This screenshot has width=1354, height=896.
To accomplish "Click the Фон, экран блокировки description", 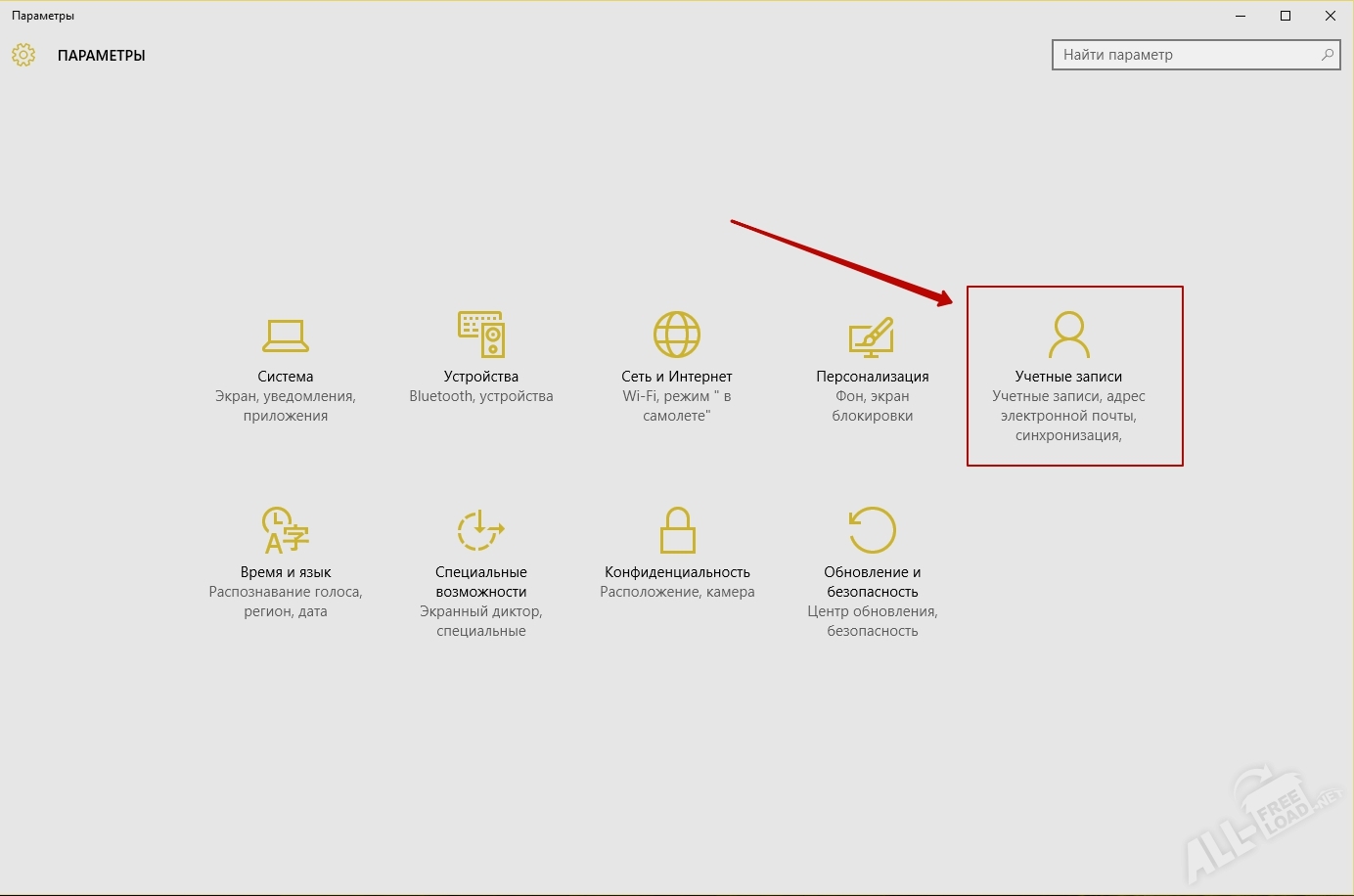I will (x=872, y=406).
